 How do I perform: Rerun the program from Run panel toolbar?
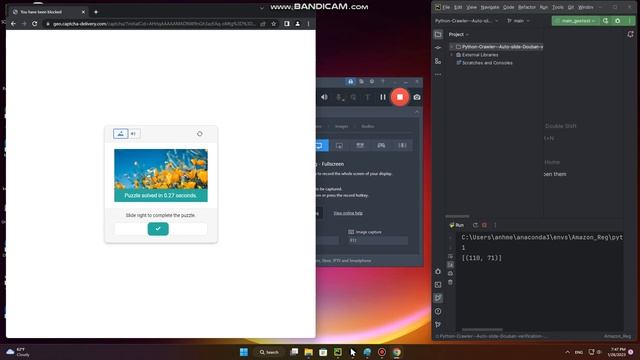[475, 225]
